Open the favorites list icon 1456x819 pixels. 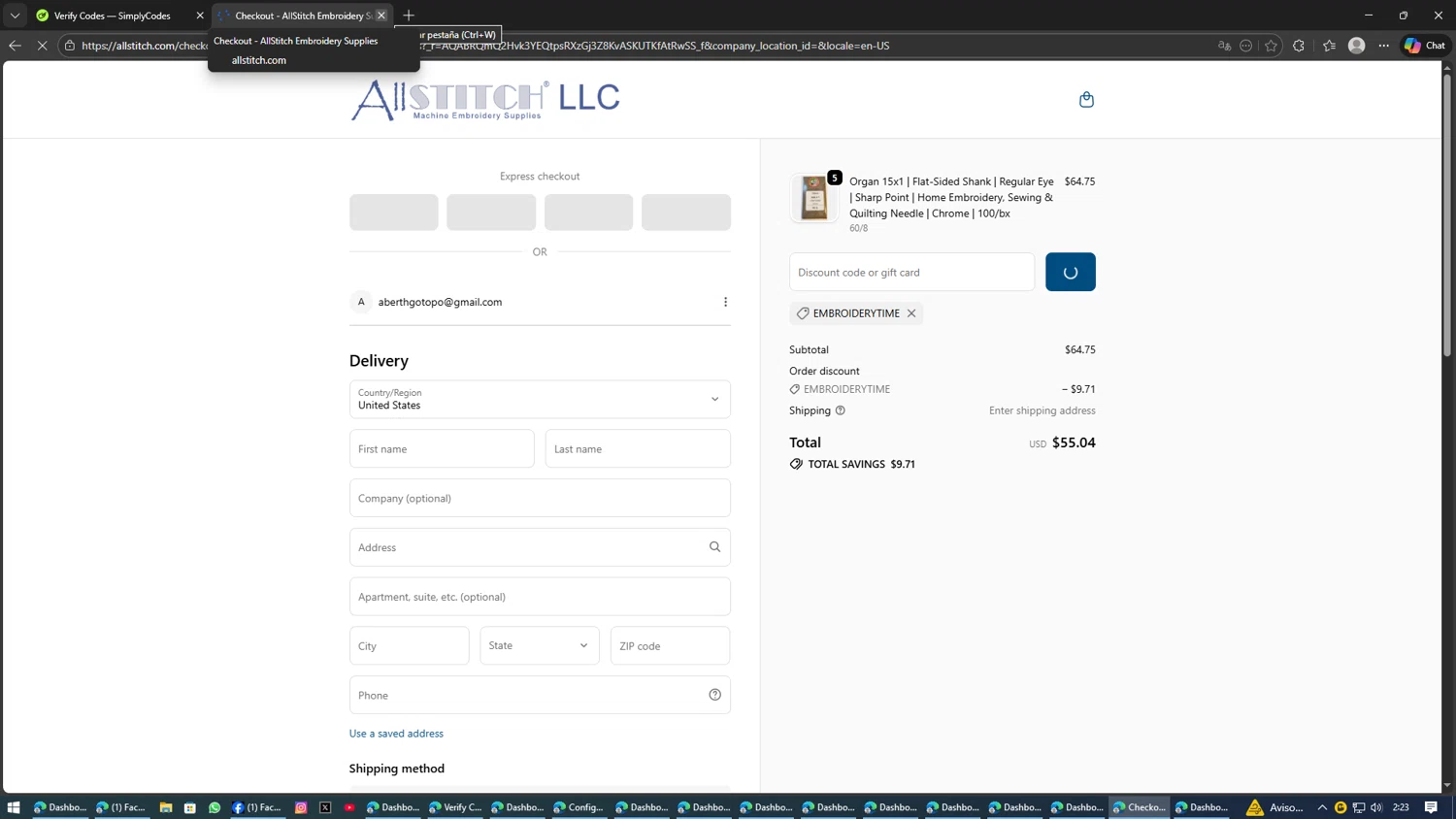point(1329,46)
